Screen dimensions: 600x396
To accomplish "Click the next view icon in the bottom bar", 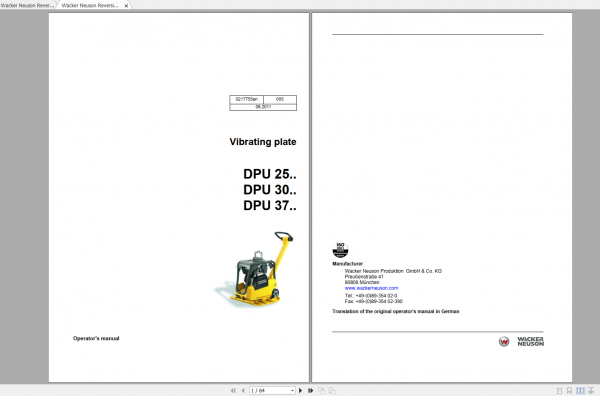I will click(x=332, y=391).
